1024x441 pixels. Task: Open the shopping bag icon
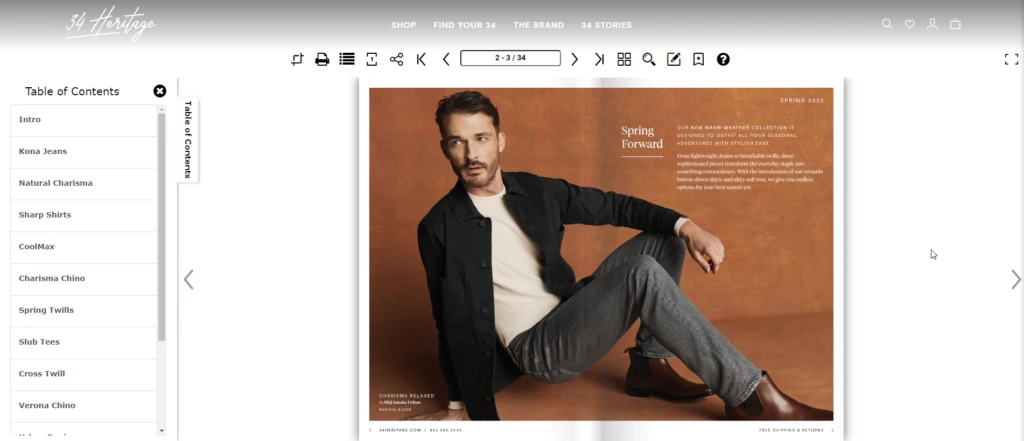[955, 24]
